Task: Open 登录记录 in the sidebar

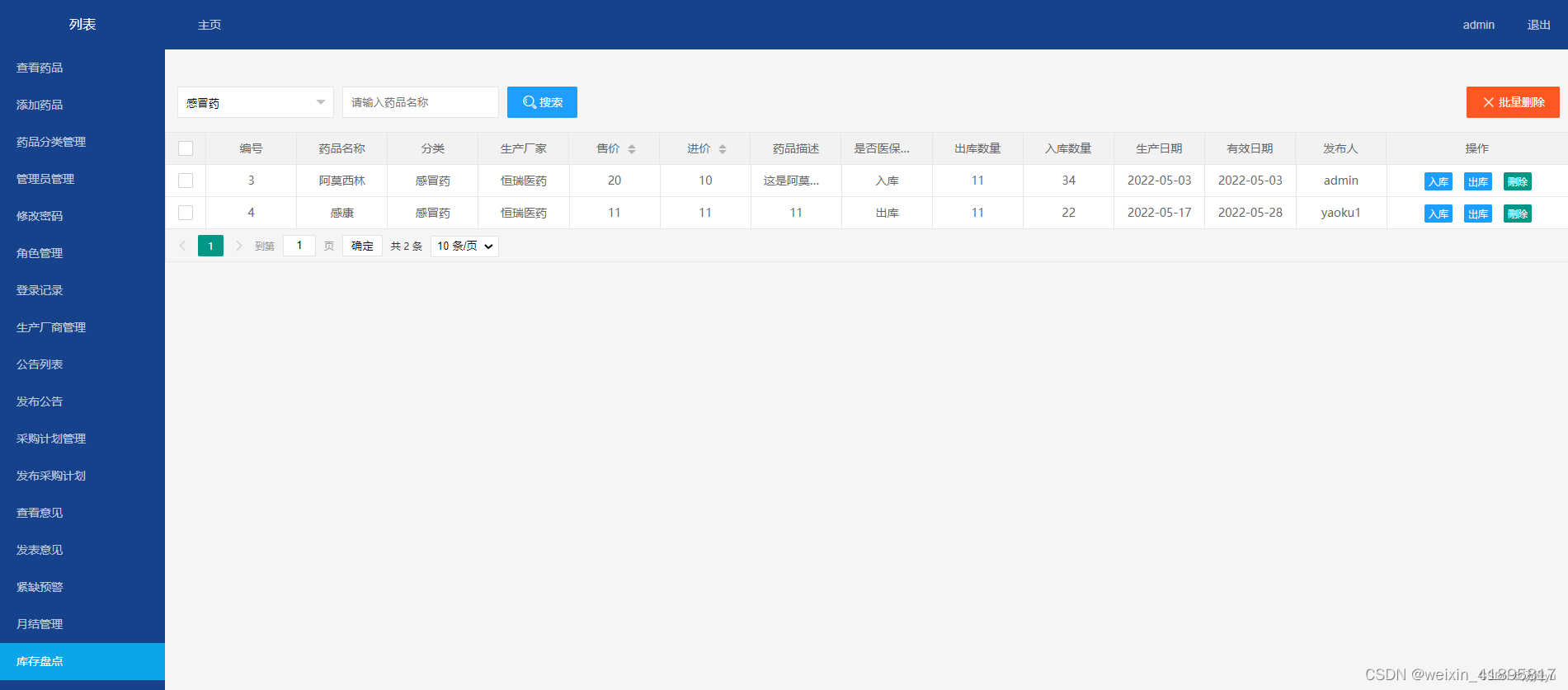Action: point(82,290)
